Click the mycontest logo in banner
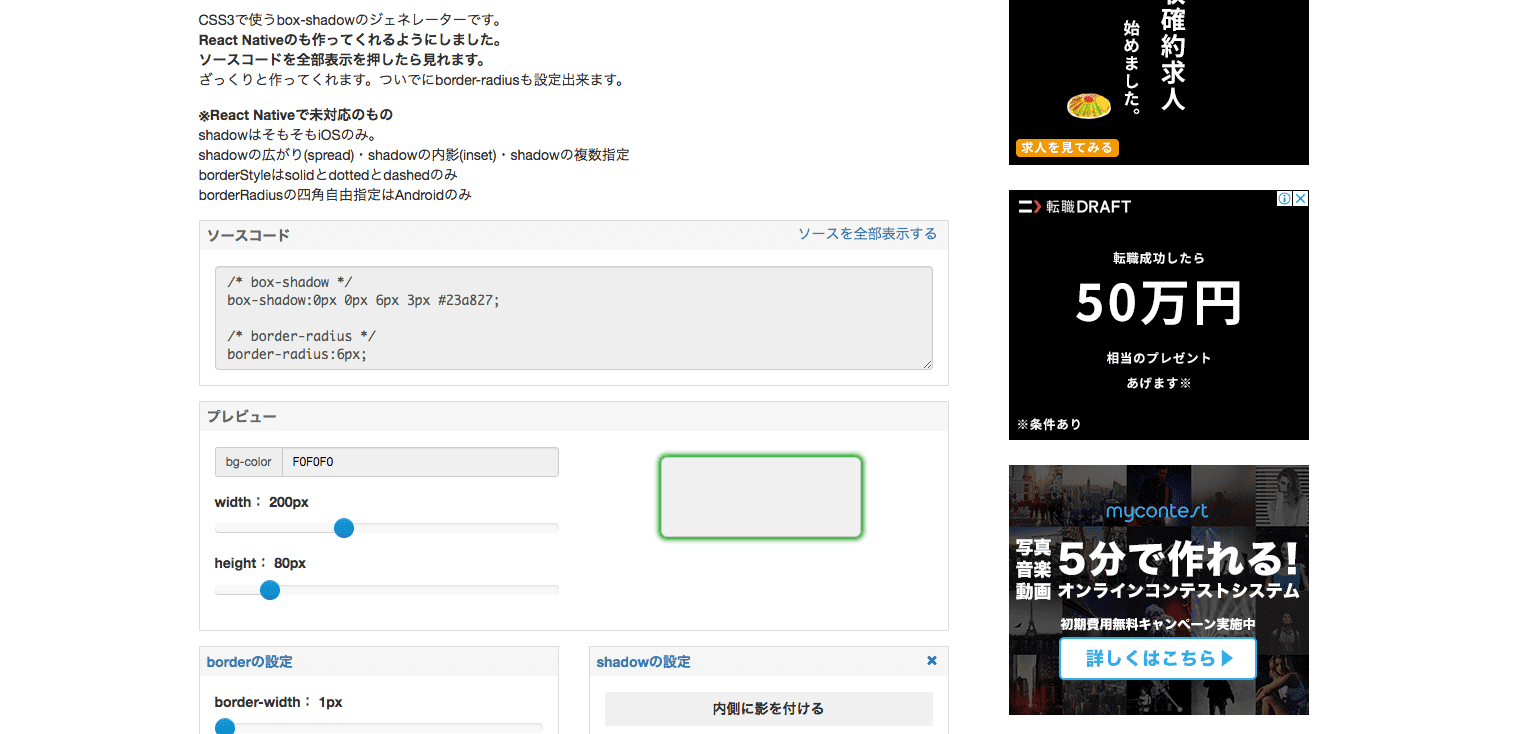Viewport: 1537px width, 734px height. click(x=1157, y=511)
